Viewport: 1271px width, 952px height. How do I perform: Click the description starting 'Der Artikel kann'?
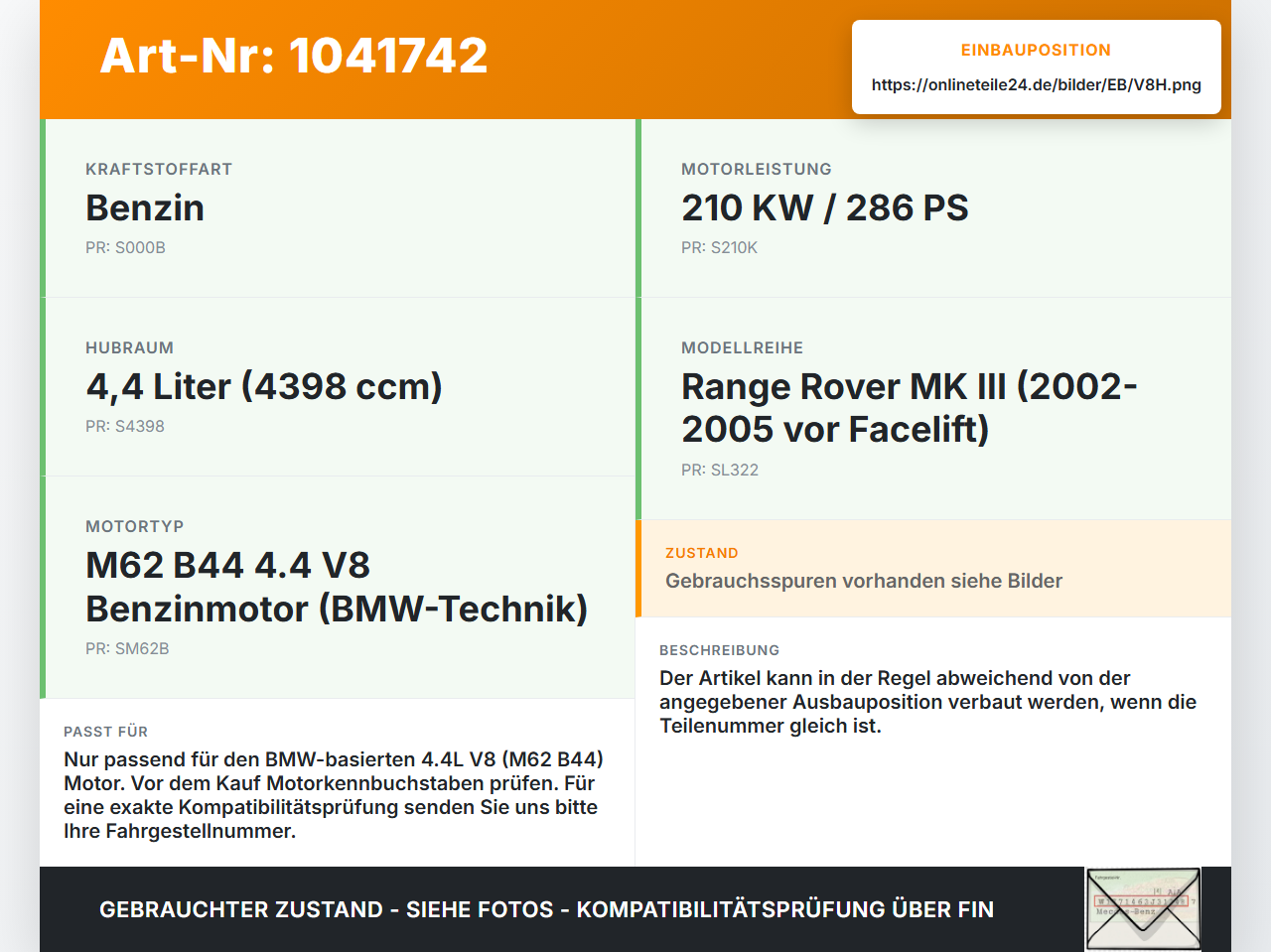(x=927, y=702)
